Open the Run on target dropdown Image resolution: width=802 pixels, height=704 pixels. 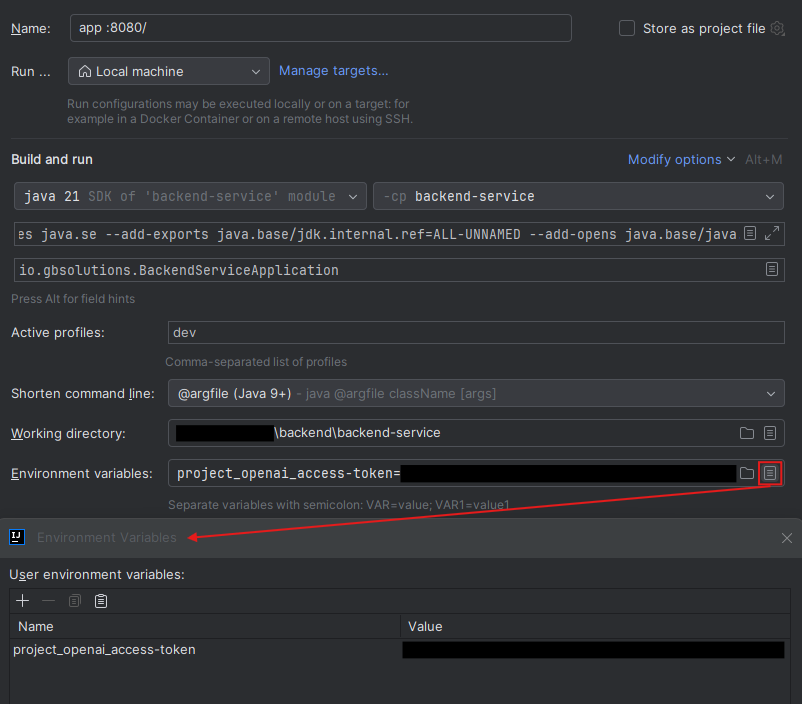click(167, 71)
